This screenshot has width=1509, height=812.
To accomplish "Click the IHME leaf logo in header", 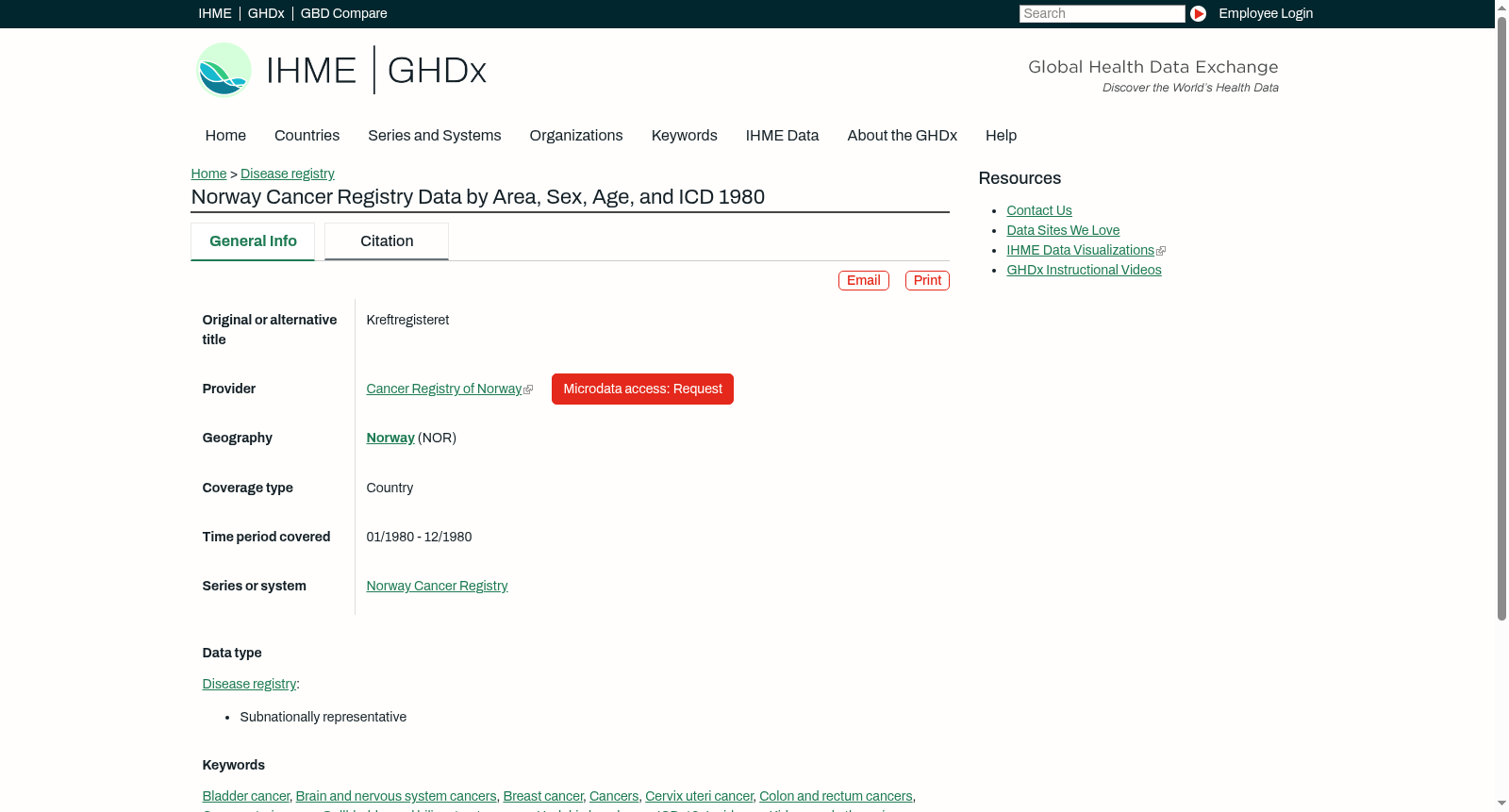I will coord(224,70).
